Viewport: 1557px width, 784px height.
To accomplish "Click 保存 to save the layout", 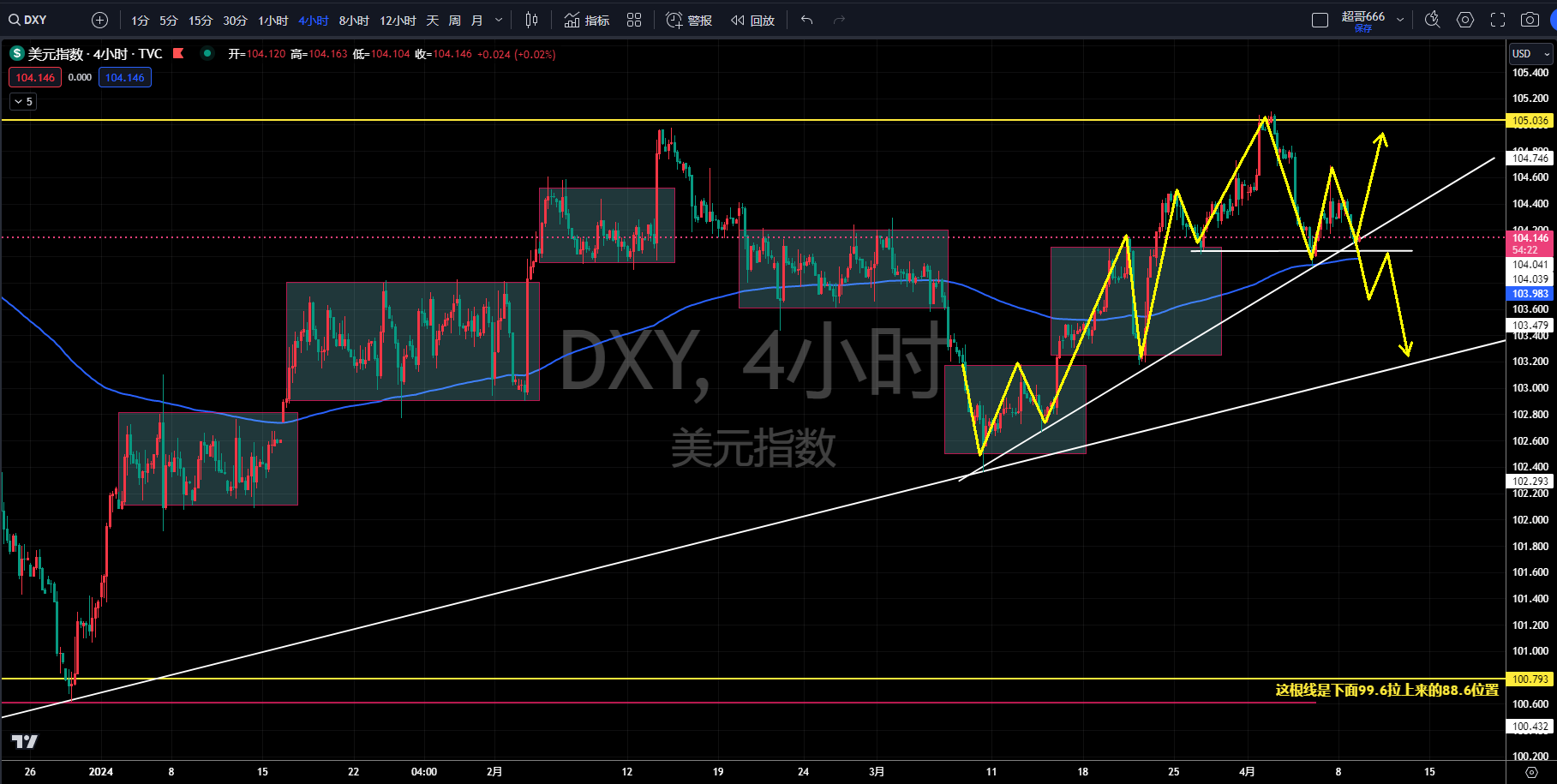I will pos(1363,28).
